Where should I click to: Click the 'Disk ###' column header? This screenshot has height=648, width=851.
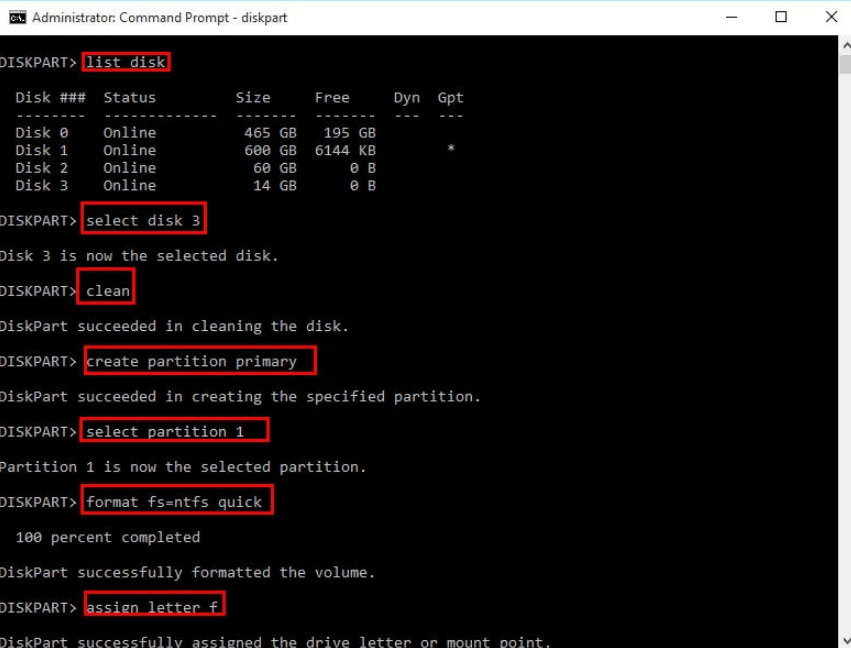click(50, 98)
